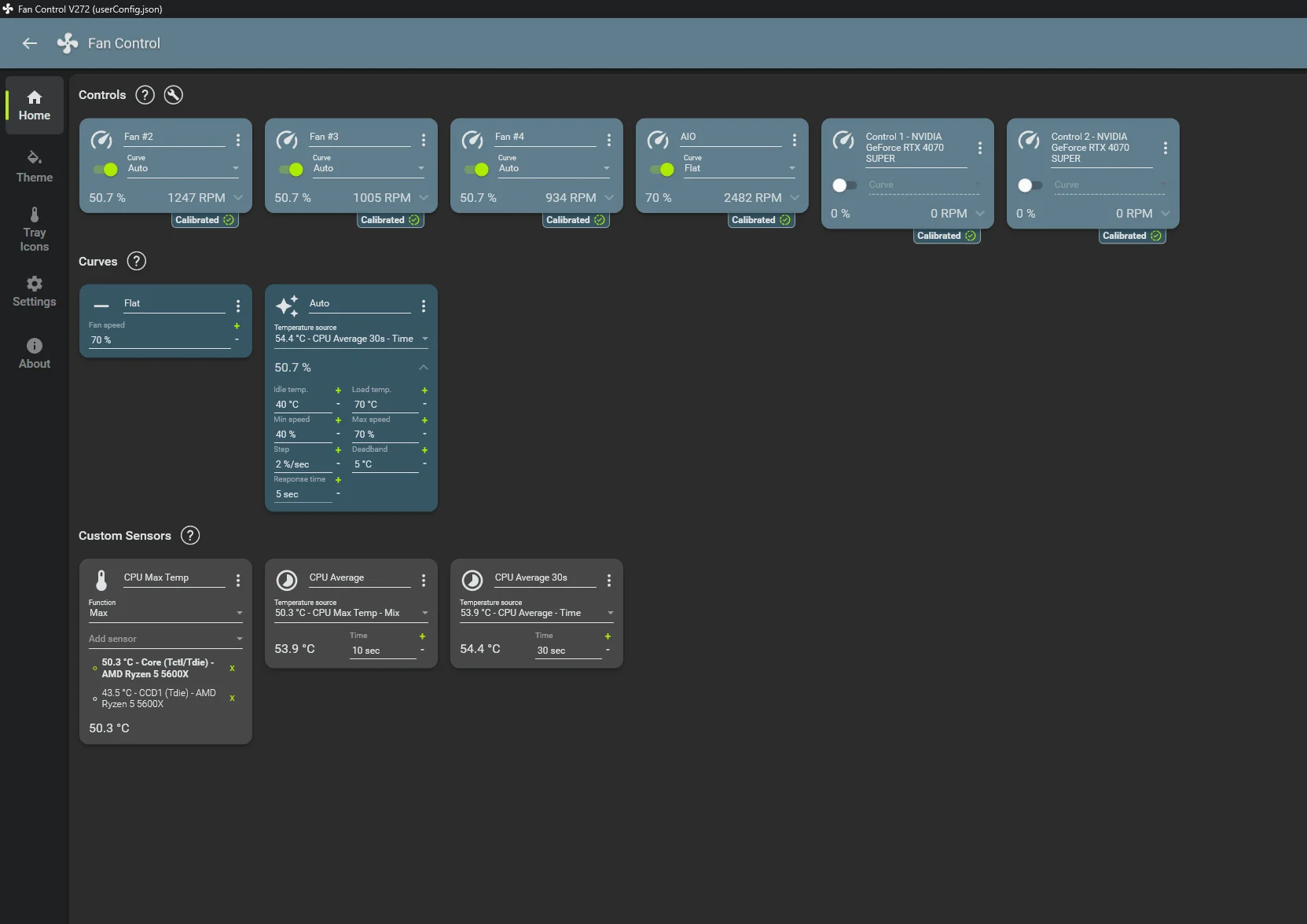
Task: Go to the Home sidebar tab
Action: coord(35,105)
